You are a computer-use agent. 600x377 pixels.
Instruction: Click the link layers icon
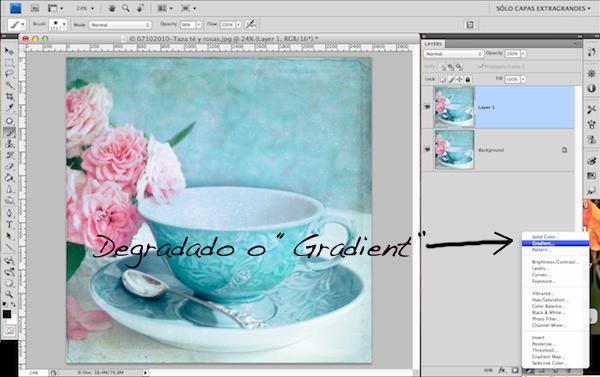488,370
